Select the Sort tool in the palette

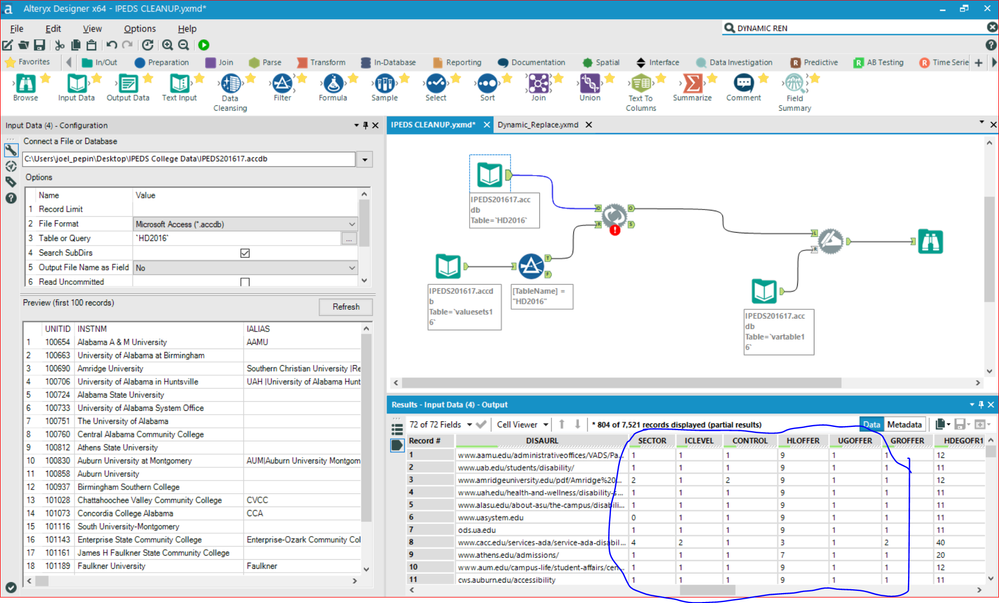[487, 87]
